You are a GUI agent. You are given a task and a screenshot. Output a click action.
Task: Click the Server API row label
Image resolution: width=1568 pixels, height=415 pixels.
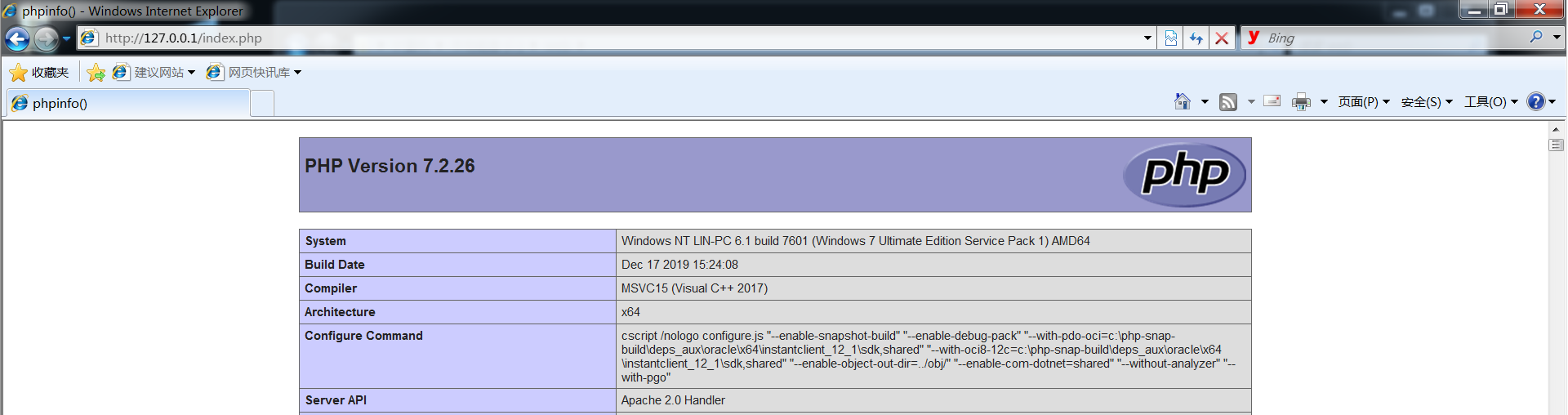336,400
